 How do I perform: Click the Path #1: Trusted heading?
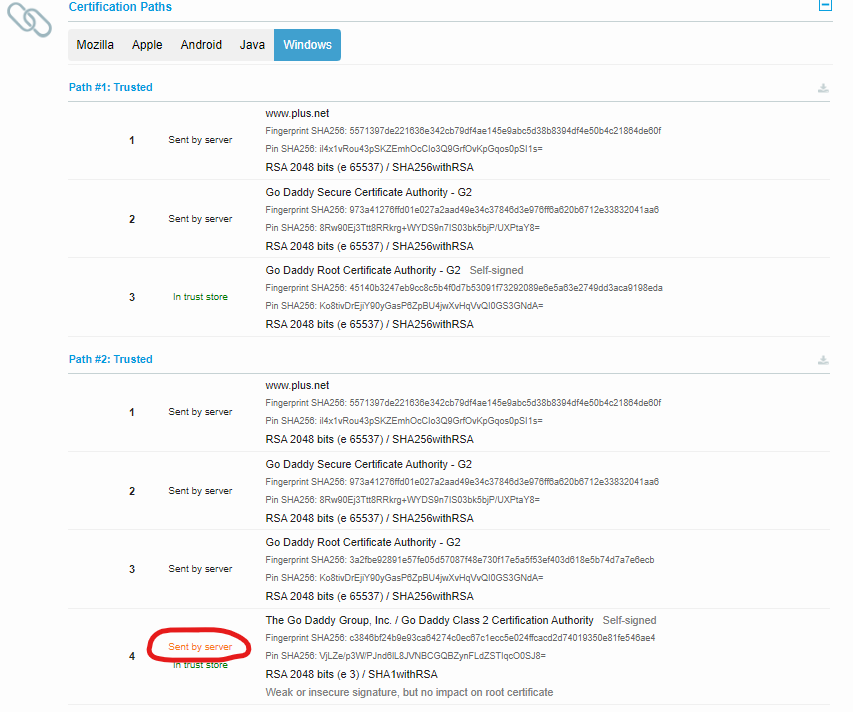click(110, 88)
